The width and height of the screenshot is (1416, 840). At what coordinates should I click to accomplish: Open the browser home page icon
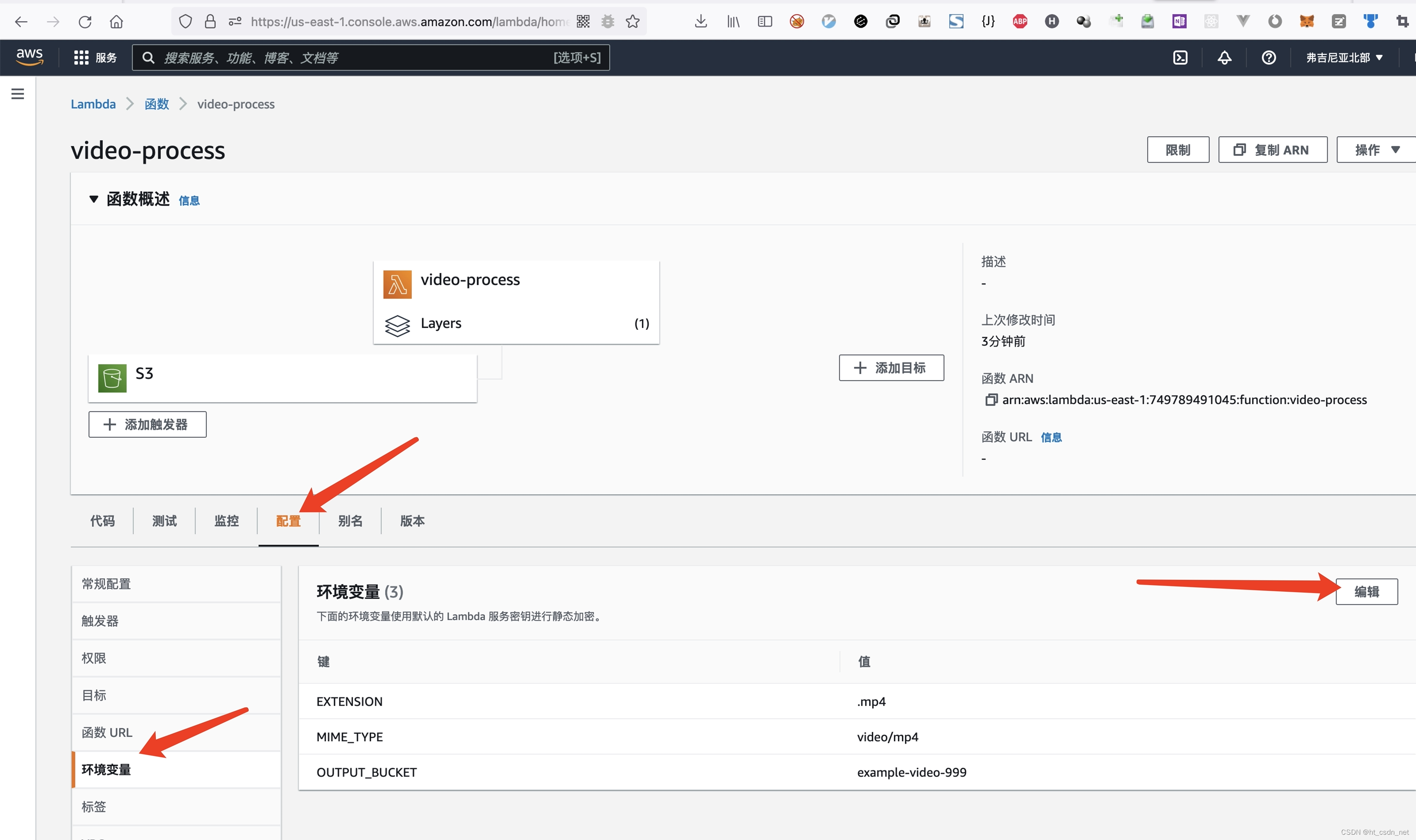[x=116, y=22]
